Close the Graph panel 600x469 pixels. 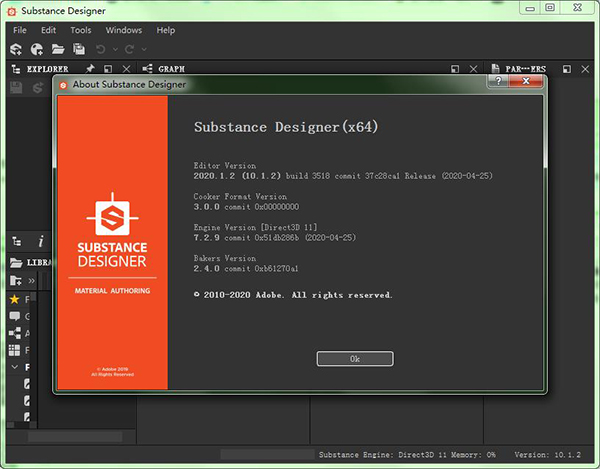(x=473, y=69)
